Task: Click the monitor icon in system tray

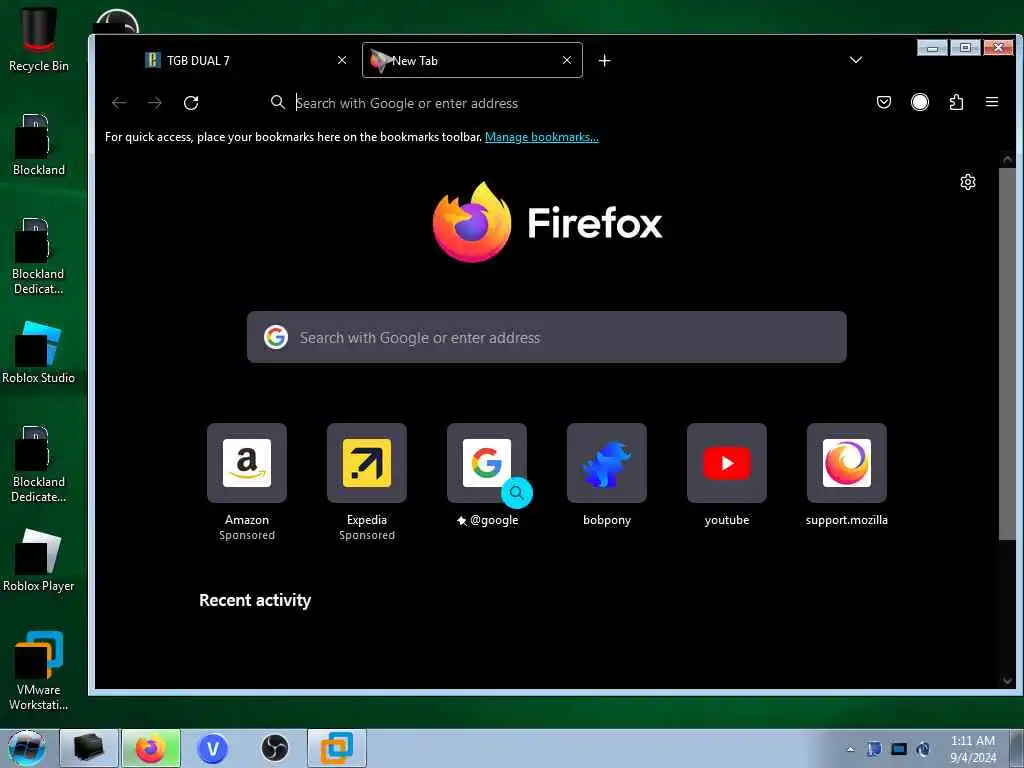Action: click(899, 749)
